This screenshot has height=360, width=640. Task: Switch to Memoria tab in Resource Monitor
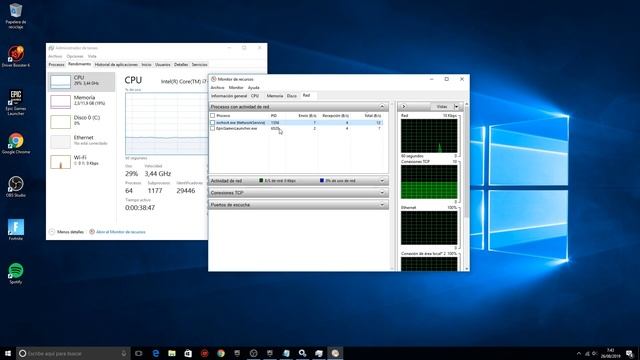point(274,96)
